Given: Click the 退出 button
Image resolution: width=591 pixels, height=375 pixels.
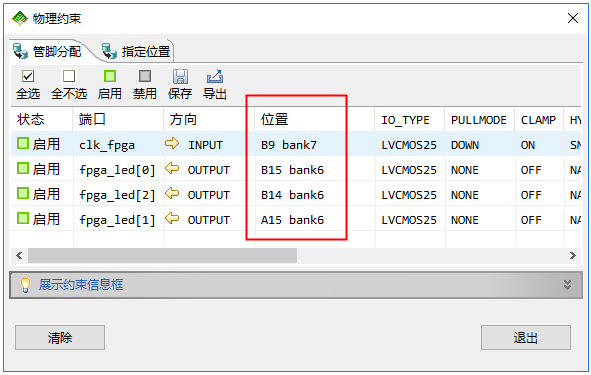Looking at the screenshot, I should (x=526, y=338).
